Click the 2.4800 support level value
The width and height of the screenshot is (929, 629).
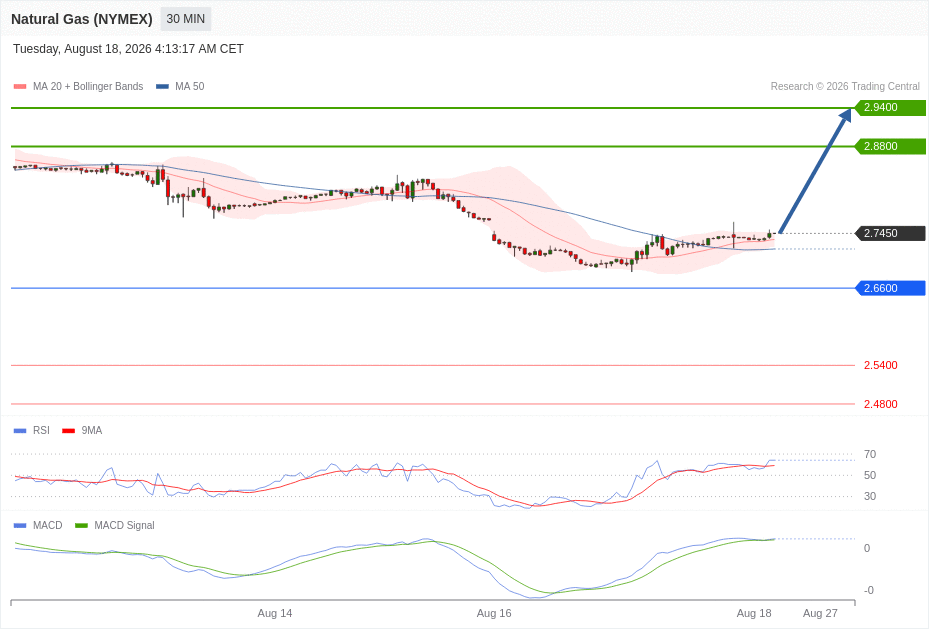(x=880, y=405)
